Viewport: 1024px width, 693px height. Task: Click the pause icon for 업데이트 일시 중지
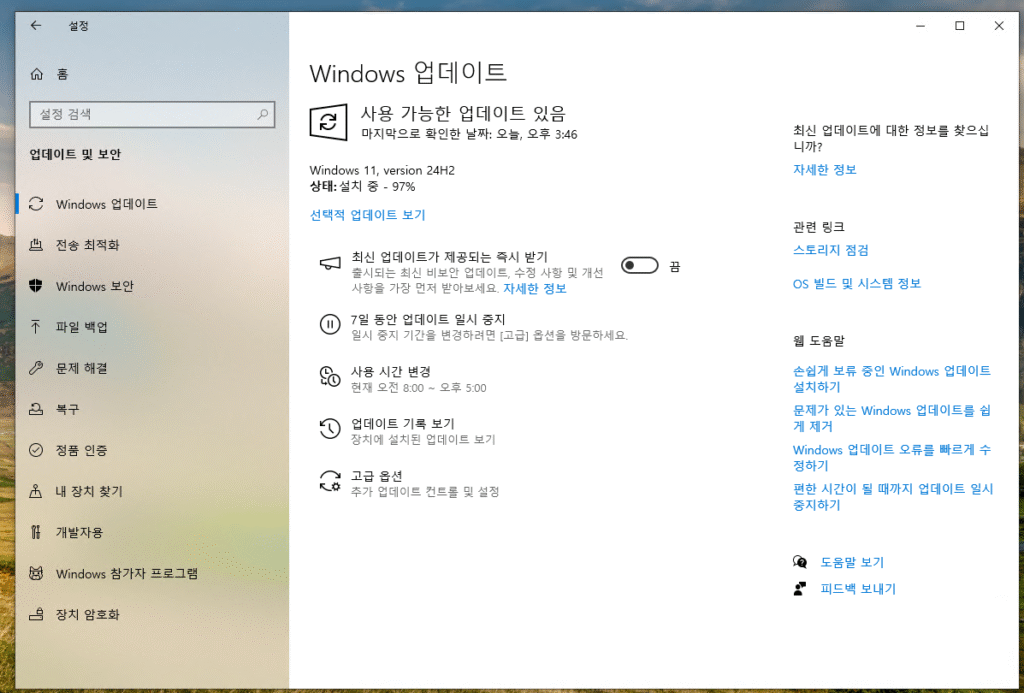(330, 324)
